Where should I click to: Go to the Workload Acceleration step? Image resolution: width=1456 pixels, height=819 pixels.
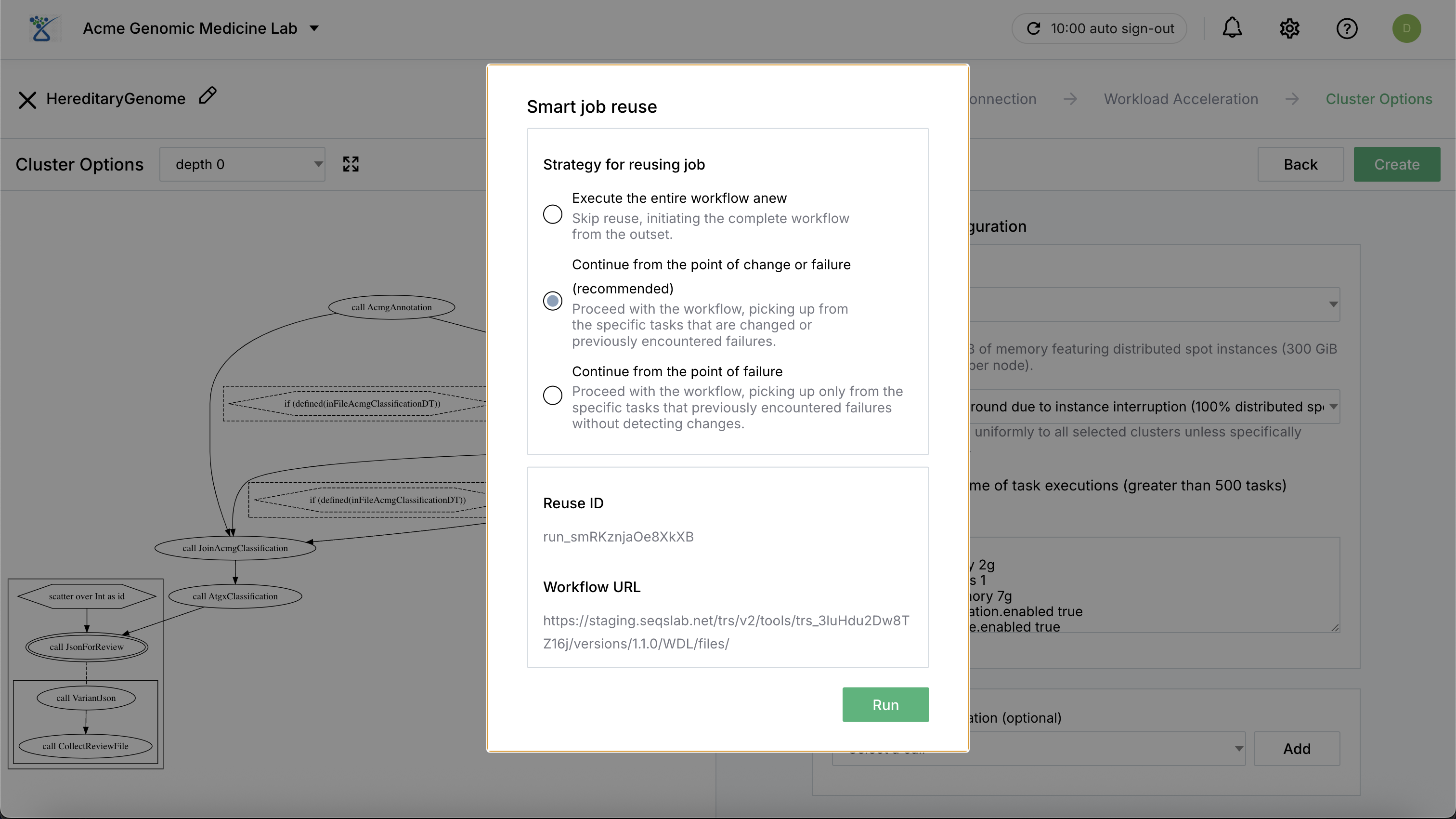coord(1181,99)
